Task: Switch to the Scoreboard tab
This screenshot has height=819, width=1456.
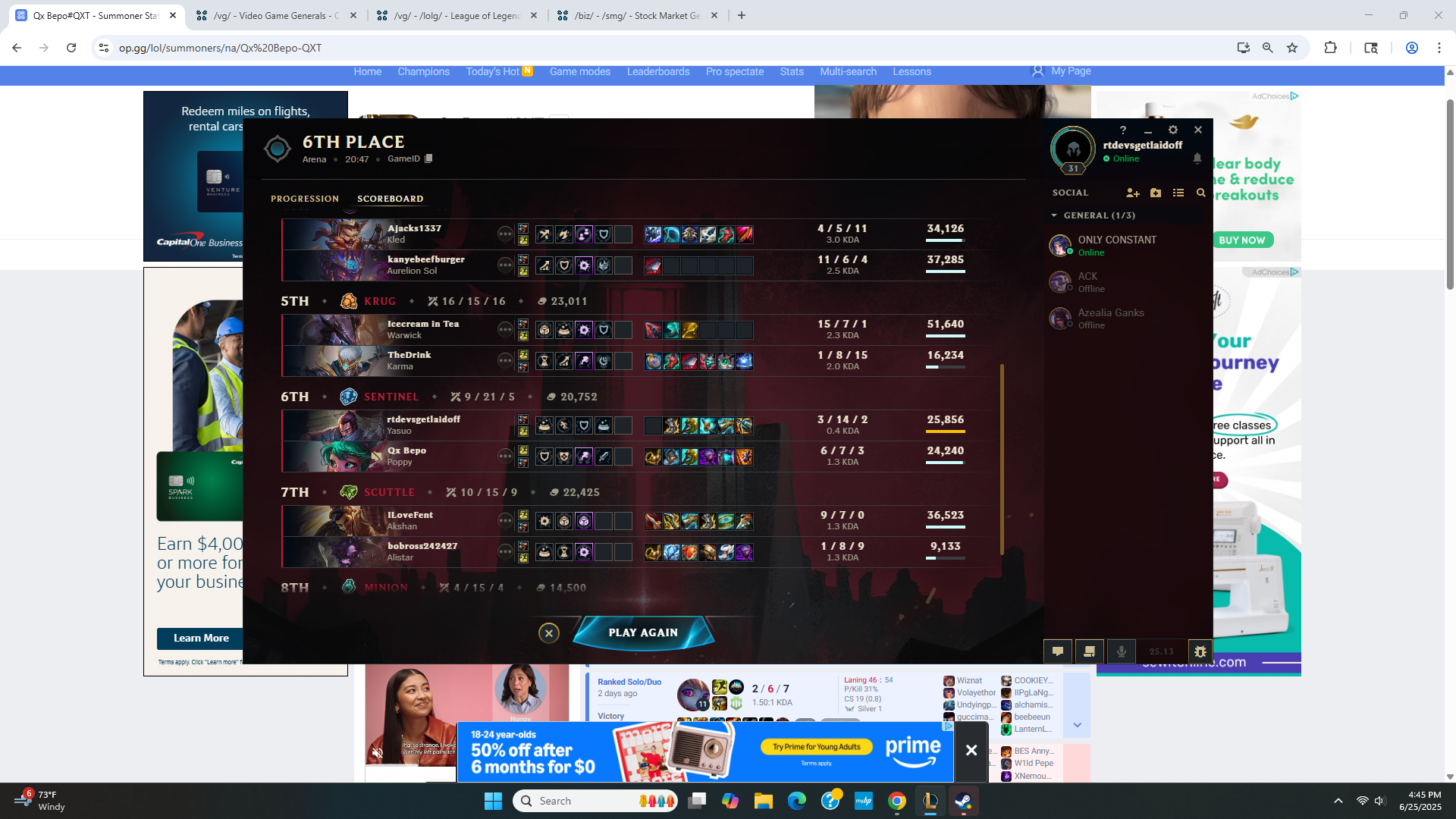Action: coord(391,199)
